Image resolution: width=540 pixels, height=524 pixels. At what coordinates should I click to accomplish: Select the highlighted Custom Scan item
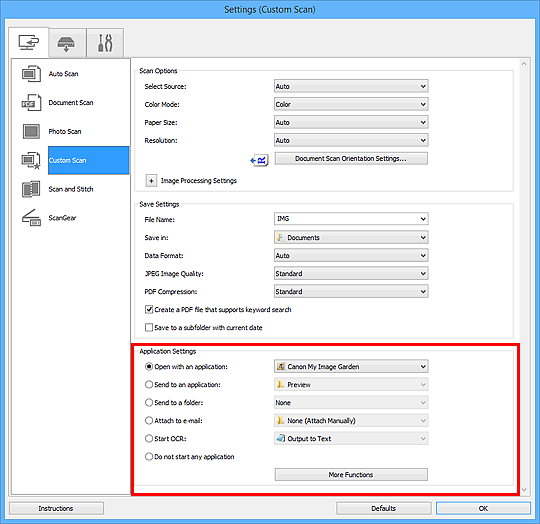point(89,160)
